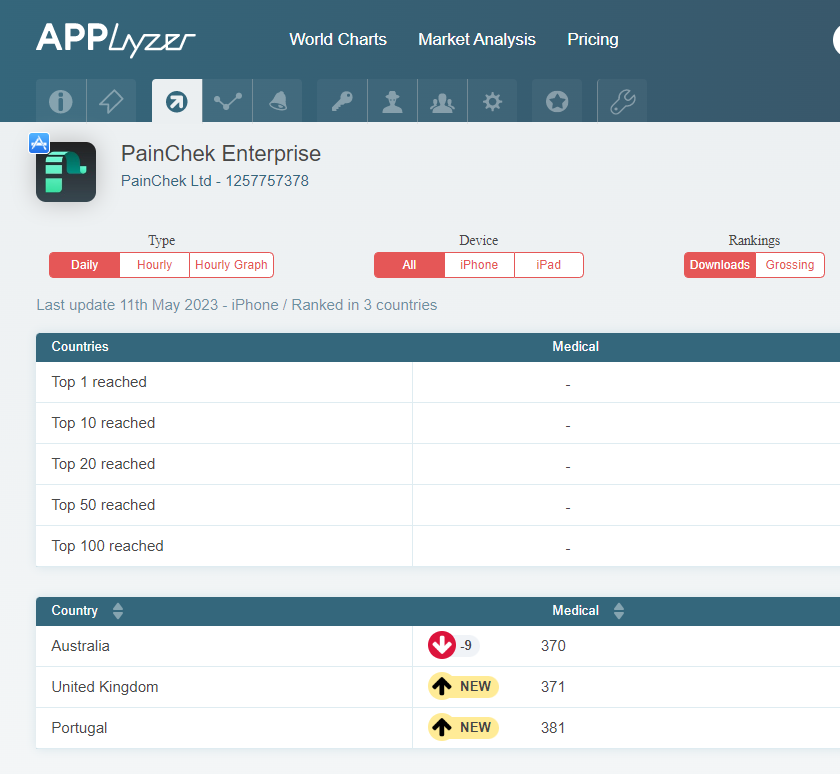The width and height of the screenshot is (840, 774).
Task: Click the United Kingdom country row
Action: (x=438, y=687)
